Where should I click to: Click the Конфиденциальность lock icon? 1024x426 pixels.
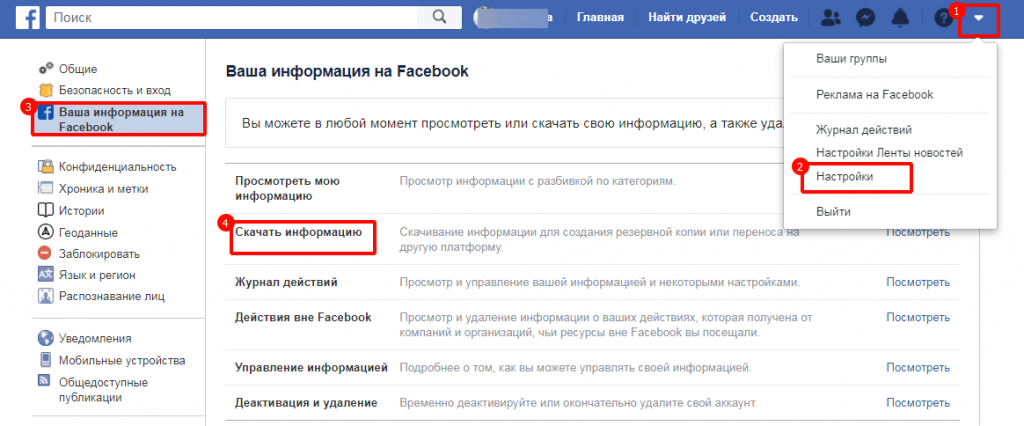pyautogui.click(x=45, y=167)
